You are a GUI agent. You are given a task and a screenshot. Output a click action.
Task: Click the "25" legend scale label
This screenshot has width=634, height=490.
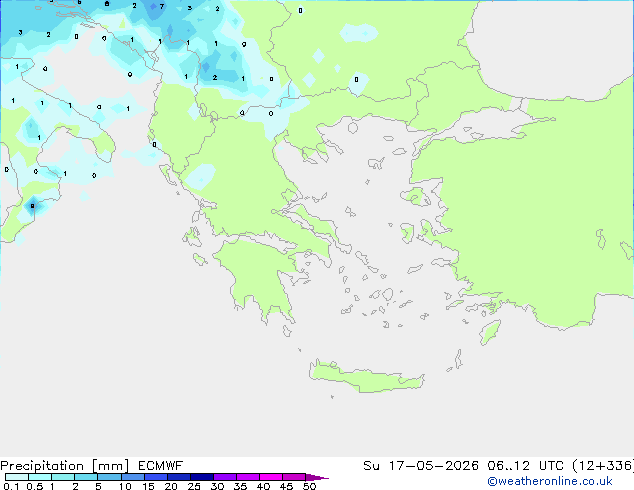pos(194,486)
